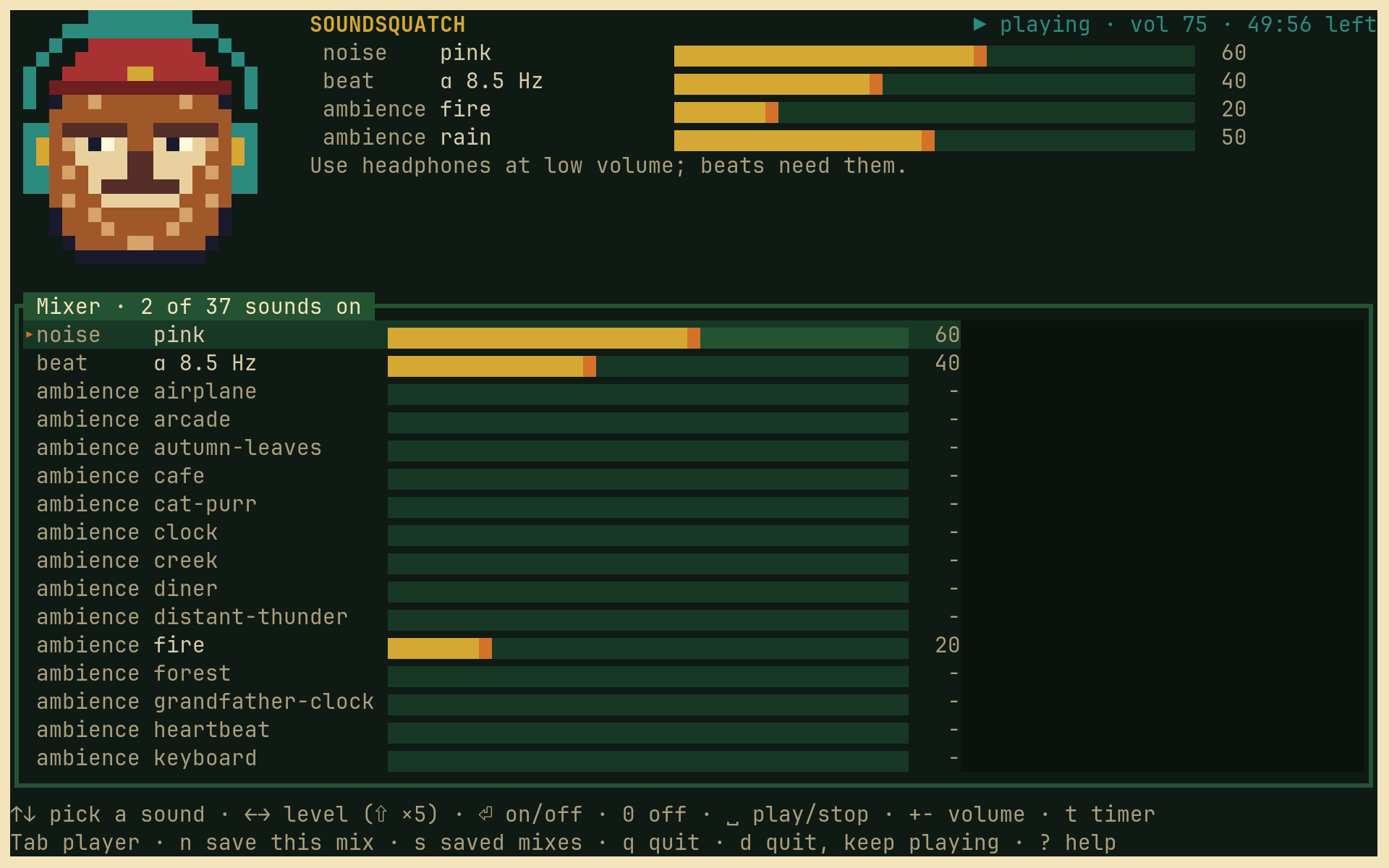The height and width of the screenshot is (868, 1389).
Task: Click the top summary noise pink level bar
Action: (x=934, y=56)
